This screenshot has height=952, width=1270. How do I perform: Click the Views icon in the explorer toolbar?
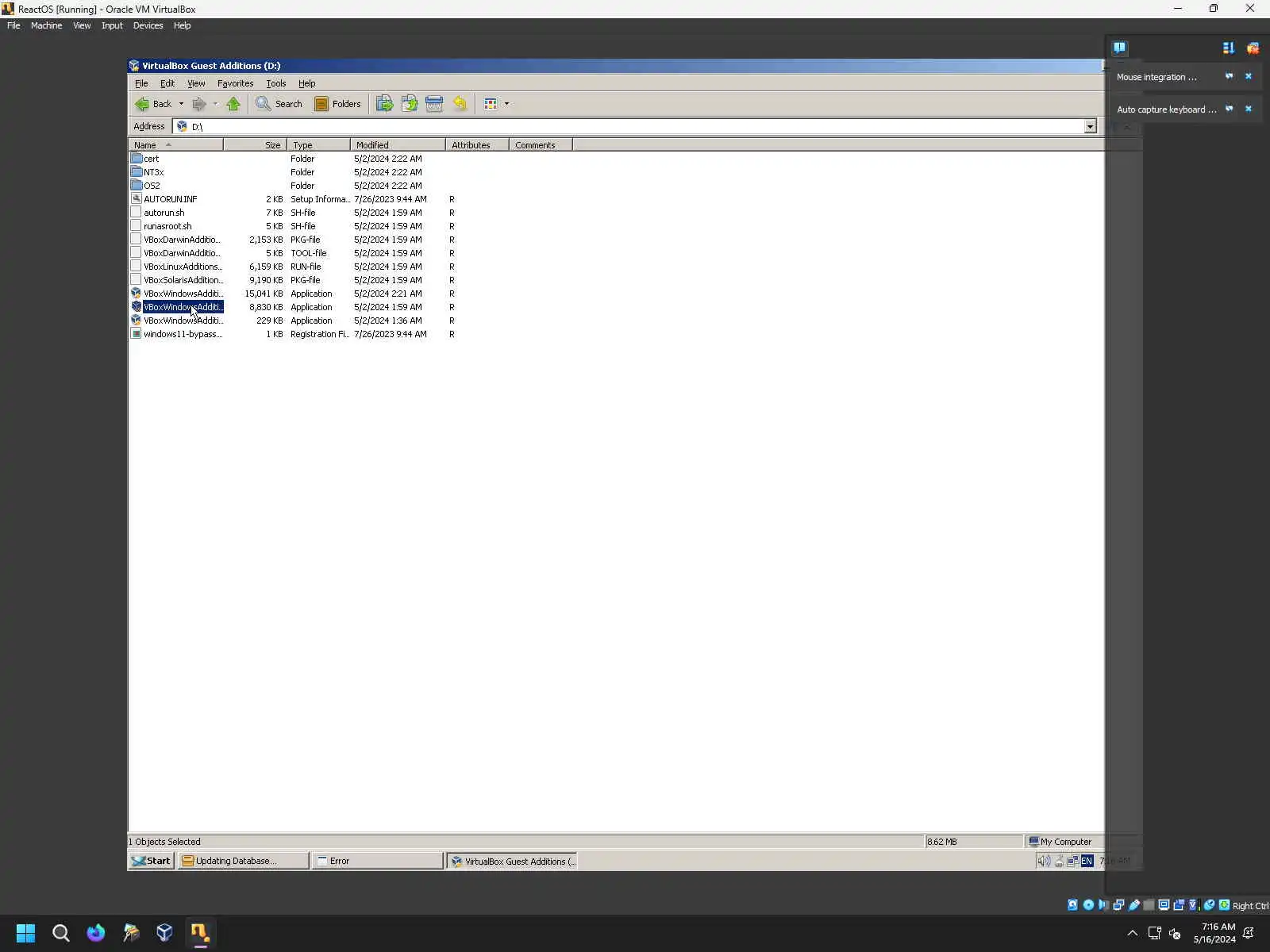point(491,104)
